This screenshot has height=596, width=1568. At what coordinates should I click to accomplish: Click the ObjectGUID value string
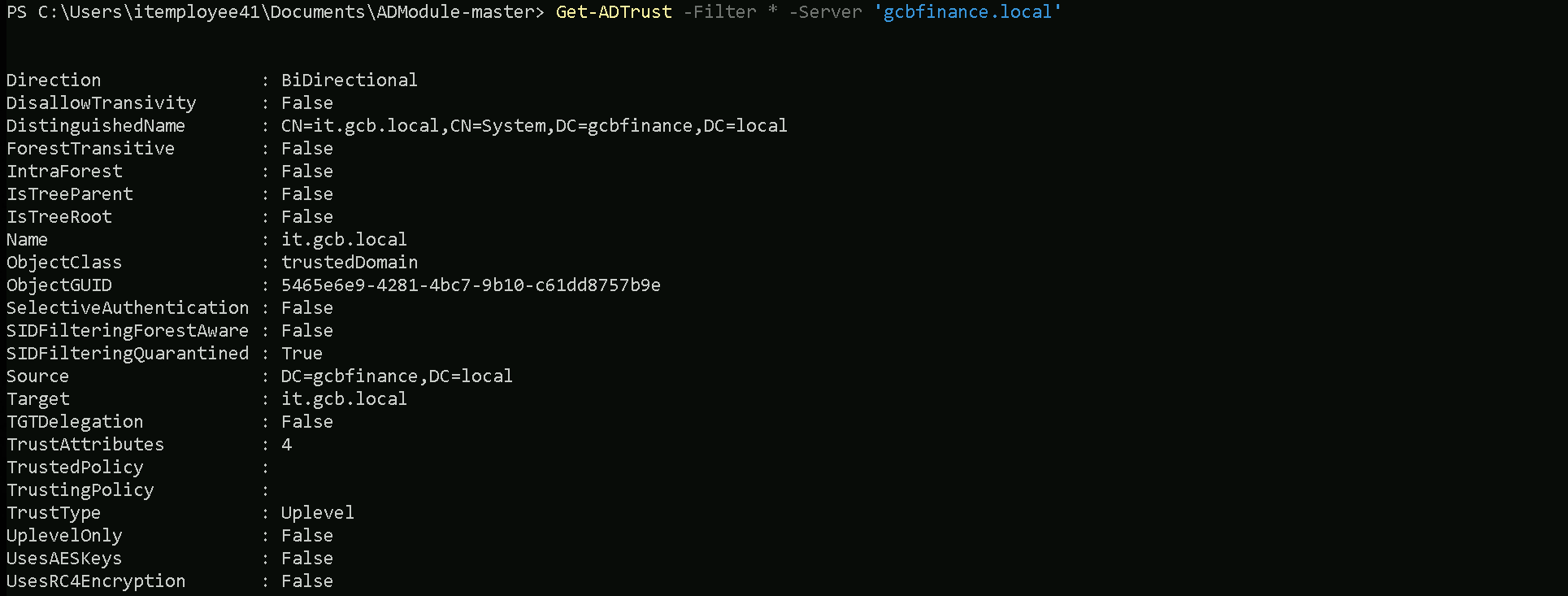click(x=471, y=285)
